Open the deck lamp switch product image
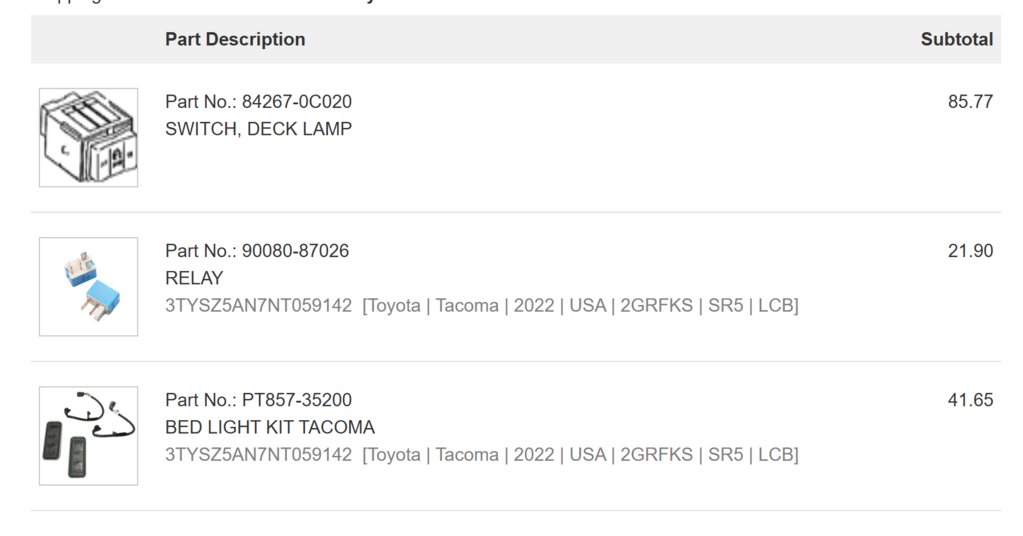This screenshot has height=536, width=1023. click(89, 138)
